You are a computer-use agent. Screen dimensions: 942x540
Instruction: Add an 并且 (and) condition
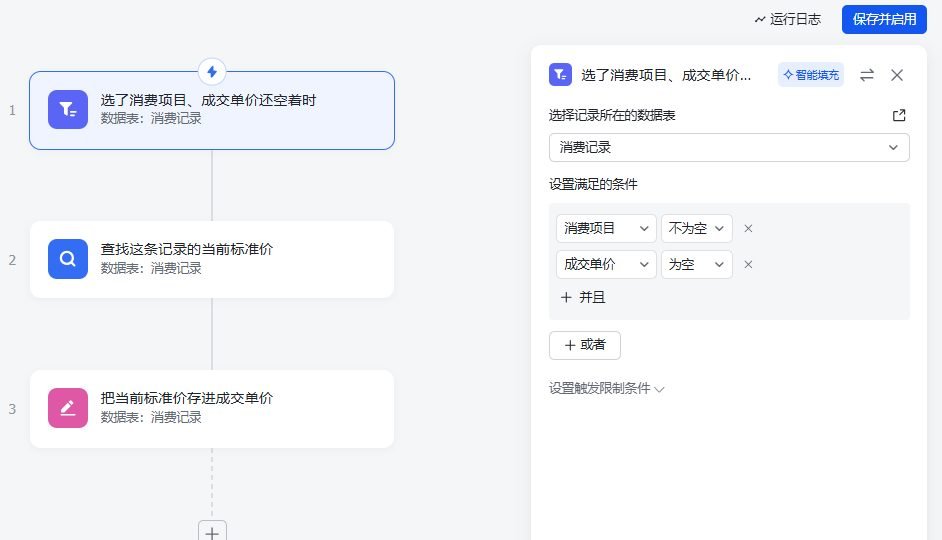click(583, 297)
